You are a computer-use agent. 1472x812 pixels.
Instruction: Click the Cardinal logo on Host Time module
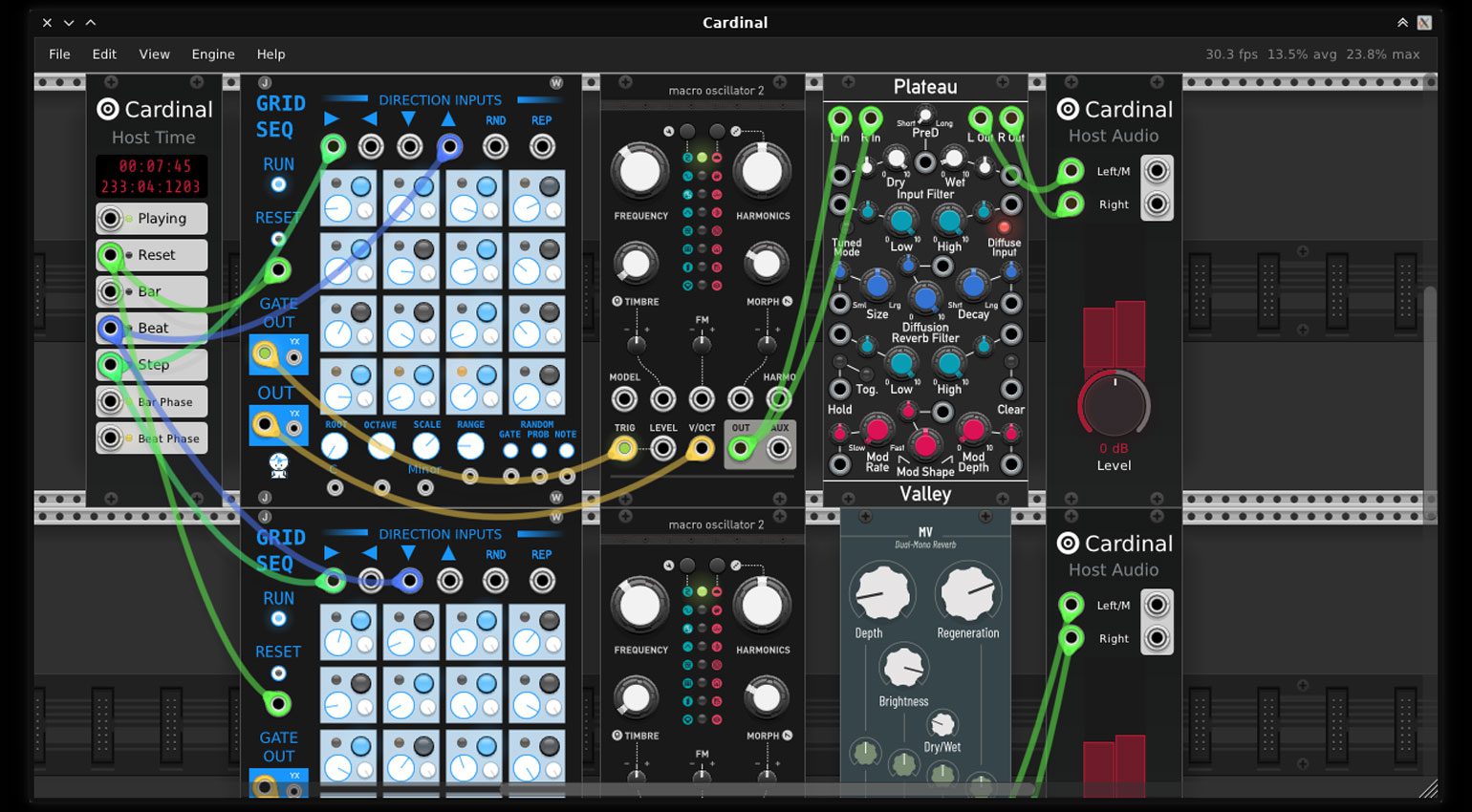(x=108, y=109)
